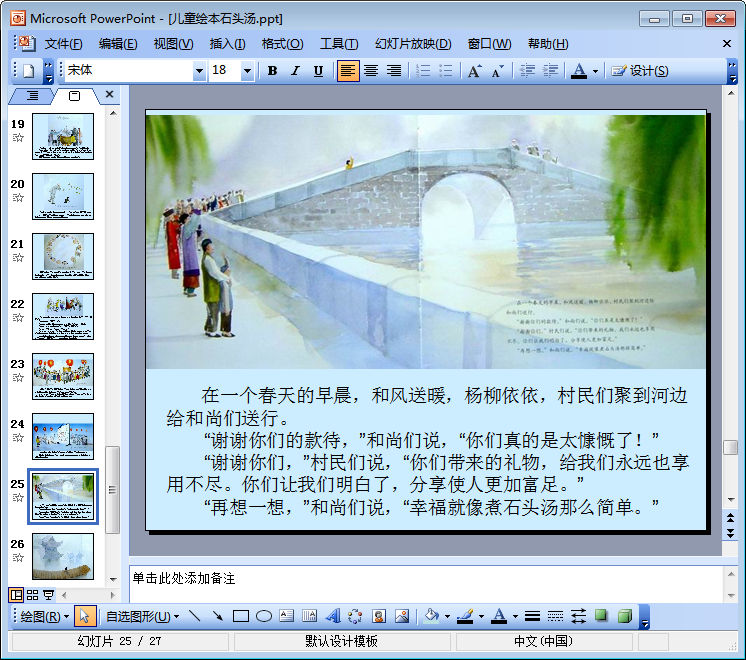Open the 设计(S) design pane

[640, 71]
